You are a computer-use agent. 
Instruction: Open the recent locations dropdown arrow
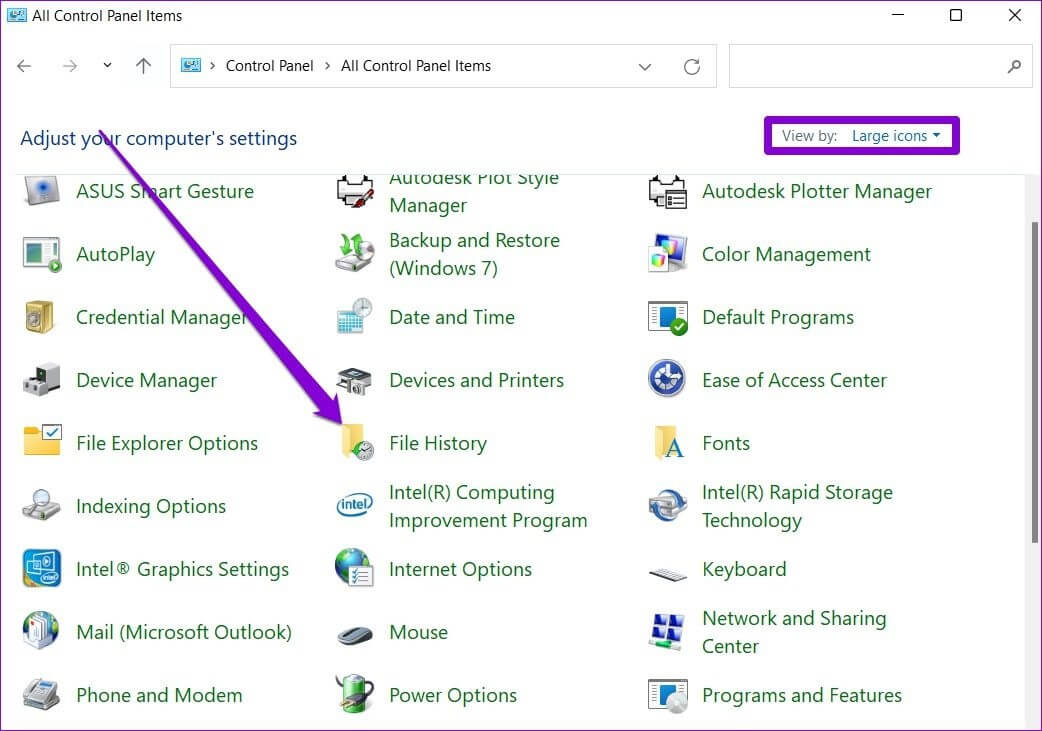[x=107, y=65]
